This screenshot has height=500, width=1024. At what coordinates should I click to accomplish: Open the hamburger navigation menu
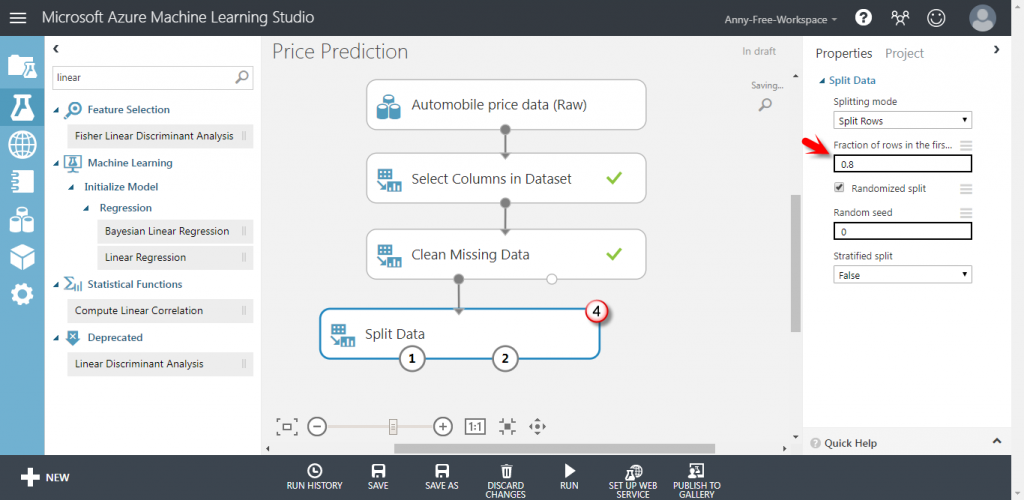pyautogui.click(x=18, y=18)
